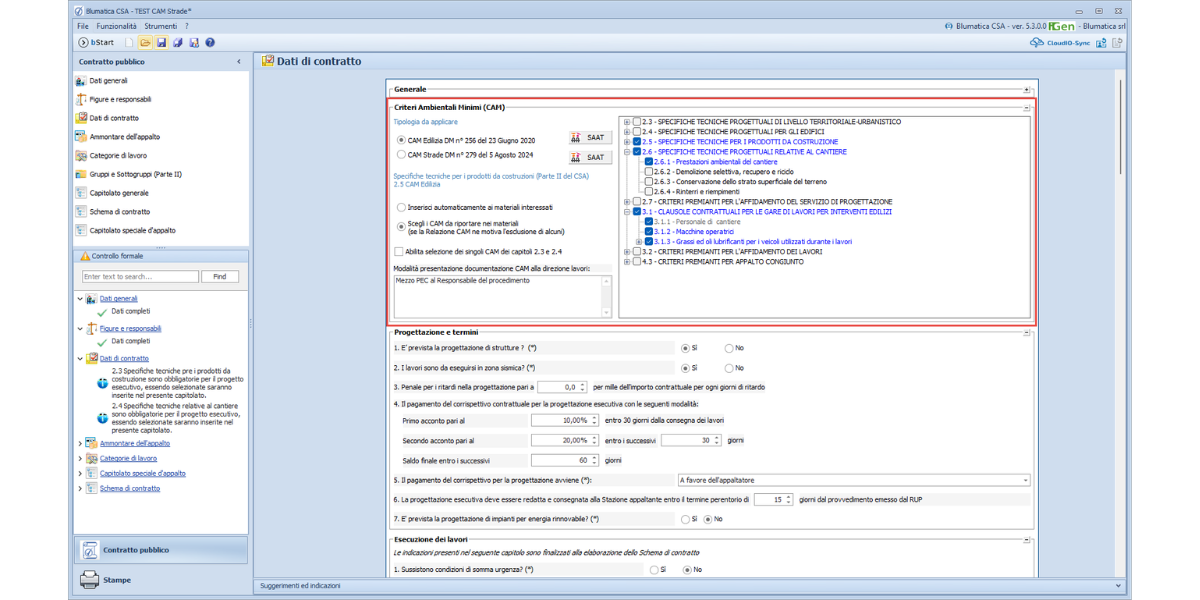1200x600 pixels.
Task: Click the bStart arrow icon
Action: 83,43
